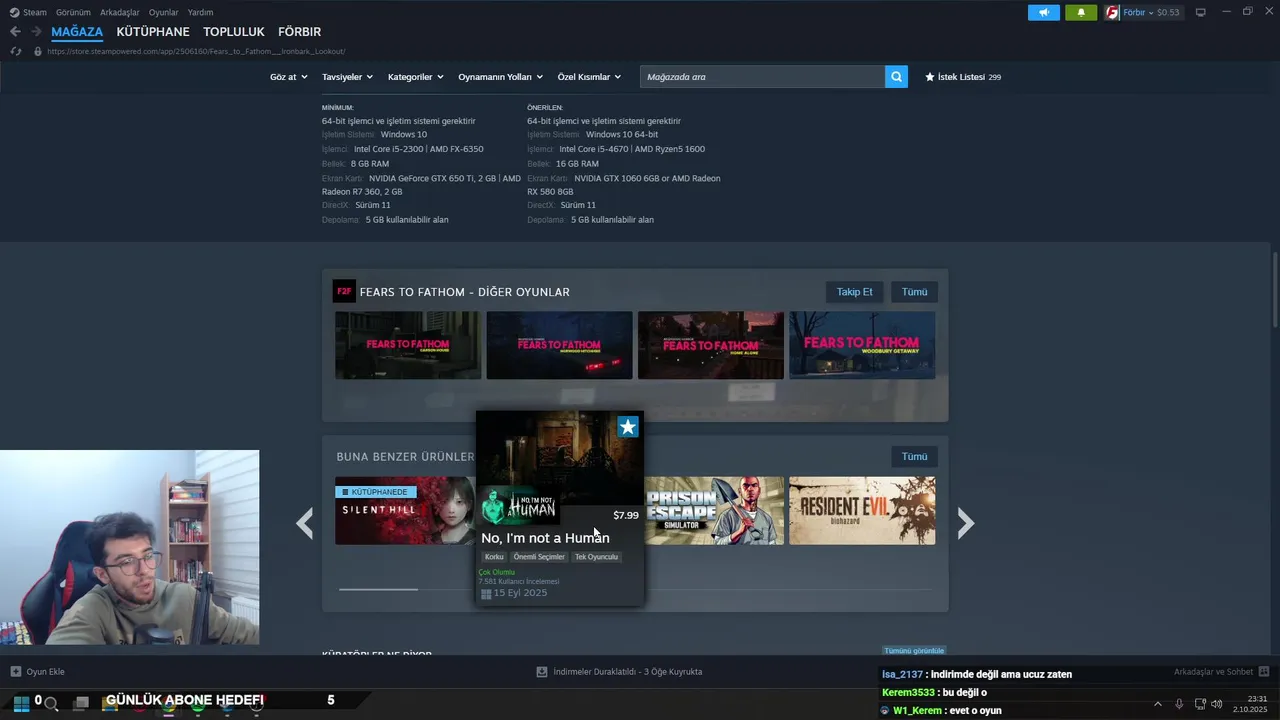Viewport: 1280px width, 720px height.
Task: Show next similar products with right arrow
Action: [965, 523]
